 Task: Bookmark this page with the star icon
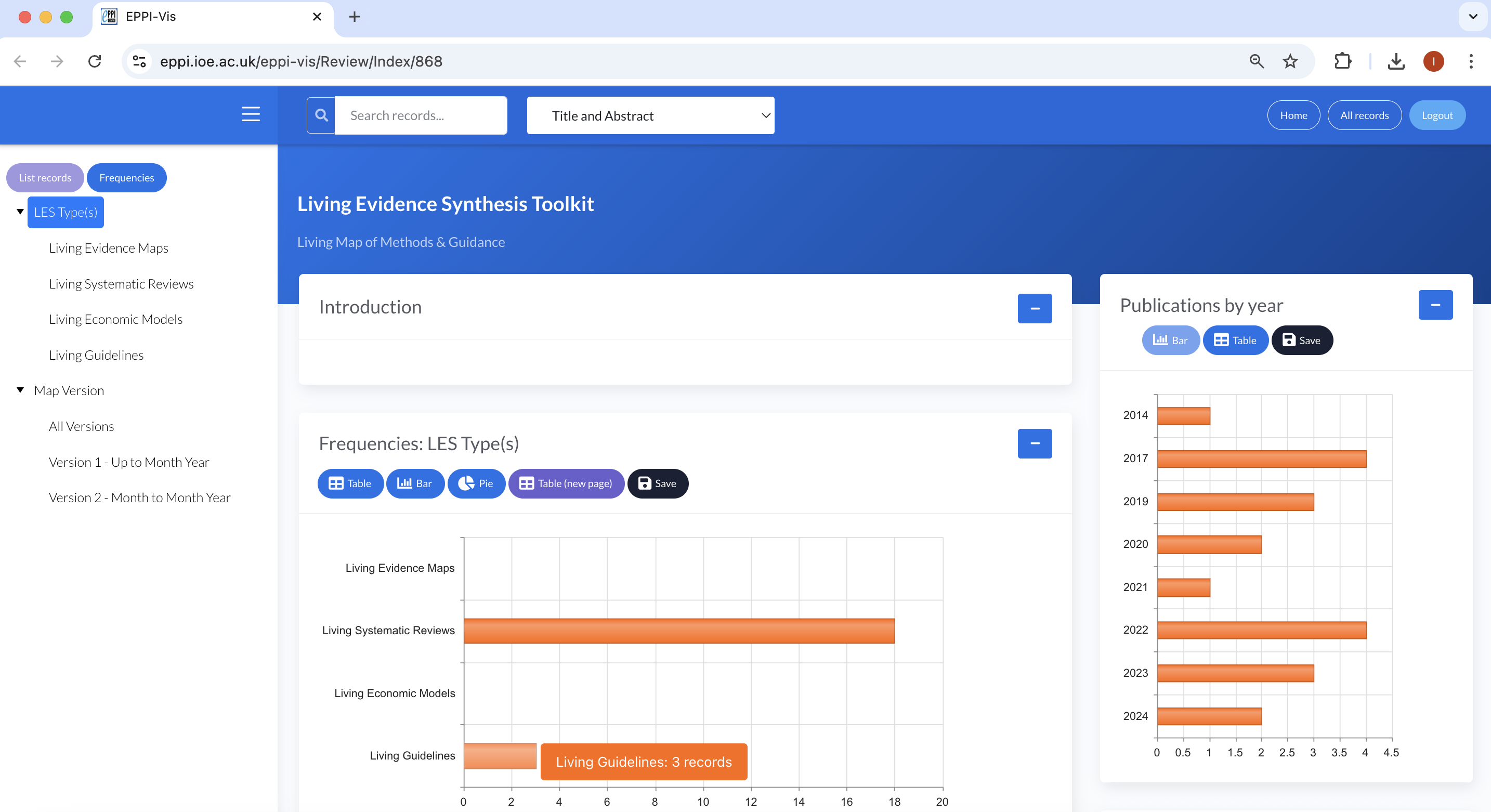pyautogui.click(x=1290, y=61)
